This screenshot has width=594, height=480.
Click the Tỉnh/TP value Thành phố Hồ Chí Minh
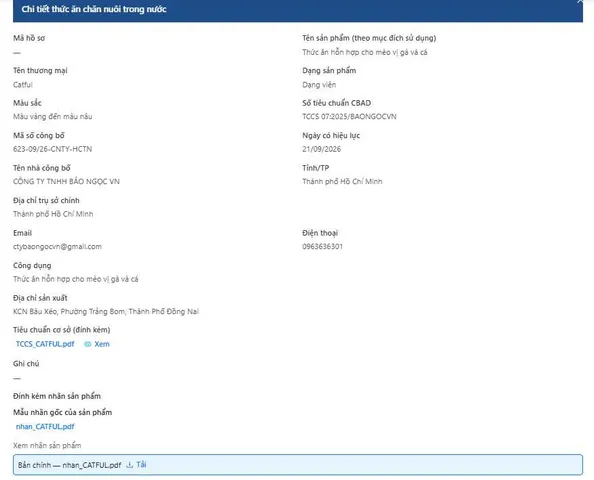[x=342, y=181]
